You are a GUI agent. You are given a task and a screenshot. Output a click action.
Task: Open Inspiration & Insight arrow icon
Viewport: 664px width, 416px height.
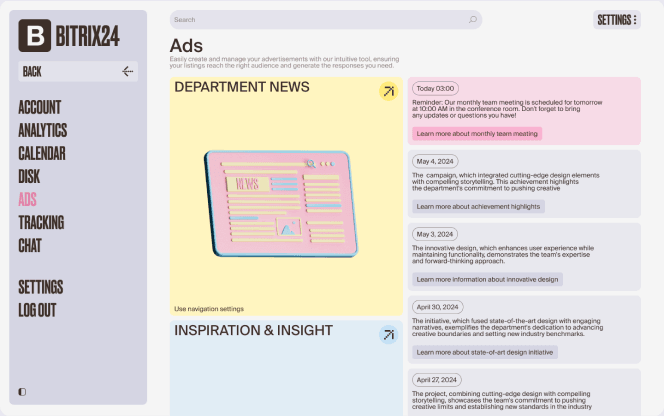pyautogui.click(x=388, y=335)
